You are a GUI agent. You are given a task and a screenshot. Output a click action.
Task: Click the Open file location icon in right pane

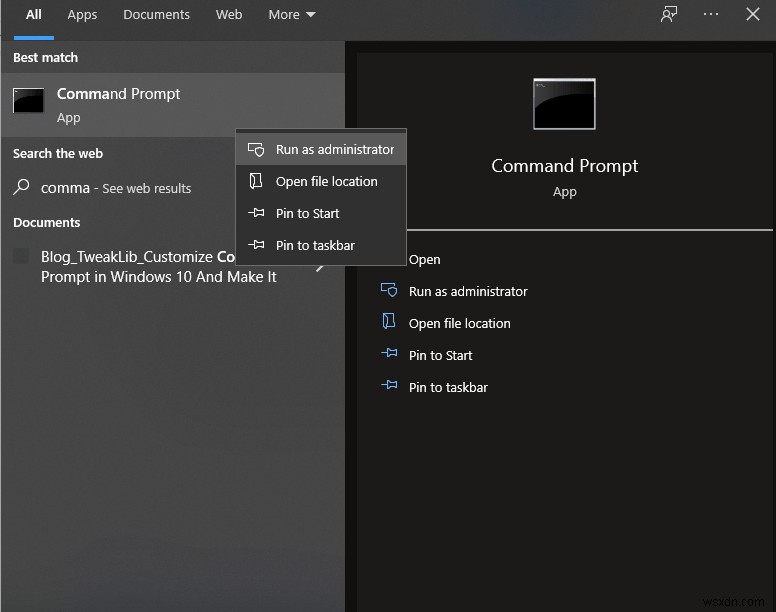coord(389,322)
